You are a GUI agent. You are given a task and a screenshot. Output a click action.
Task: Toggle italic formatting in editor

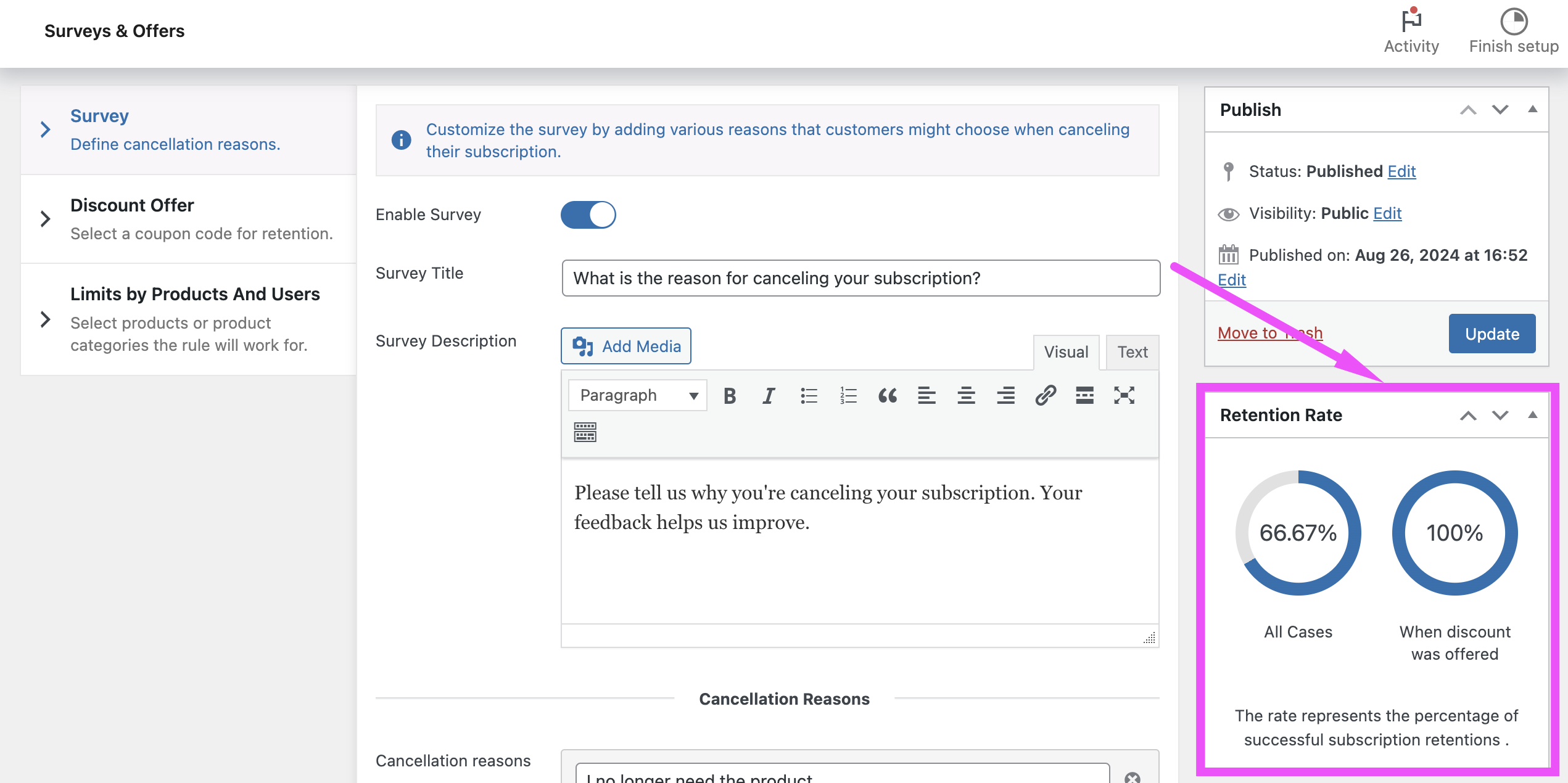(x=769, y=396)
